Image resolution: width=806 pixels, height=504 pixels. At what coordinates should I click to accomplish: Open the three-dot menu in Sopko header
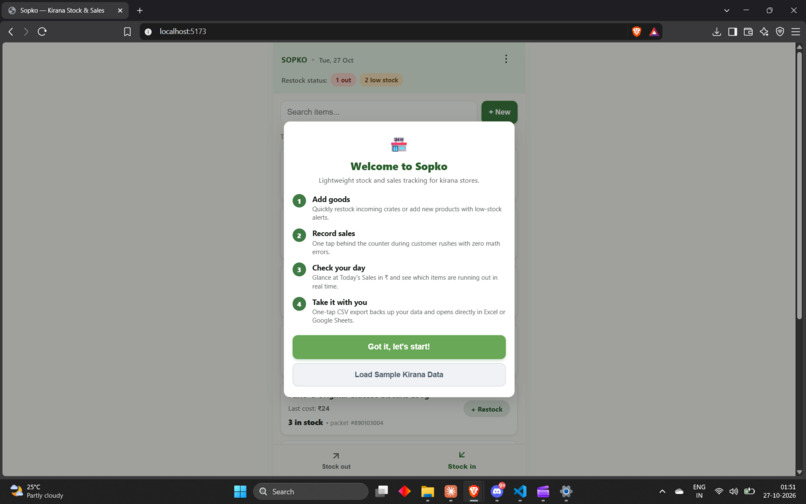(x=506, y=59)
